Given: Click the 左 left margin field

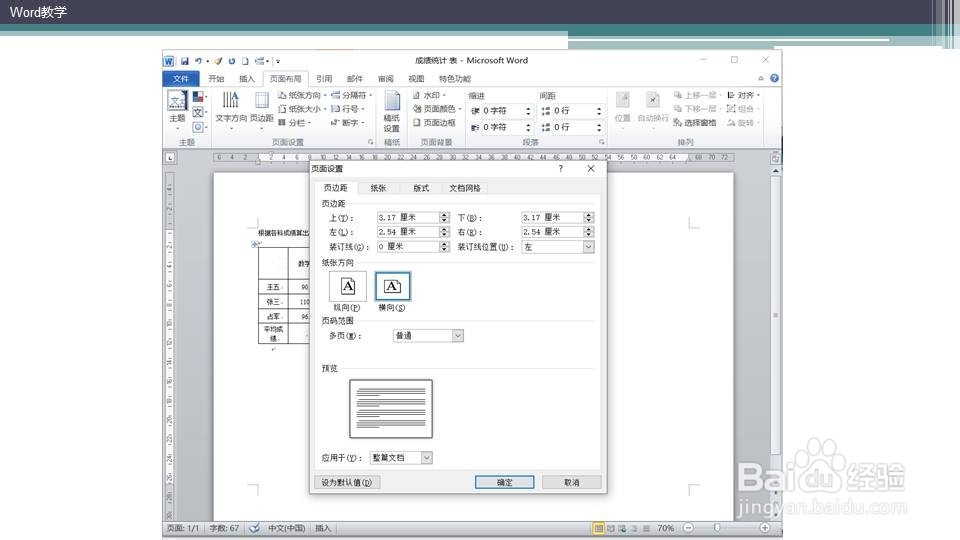Looking at the screenshot, I should click(x=408, y=232).
